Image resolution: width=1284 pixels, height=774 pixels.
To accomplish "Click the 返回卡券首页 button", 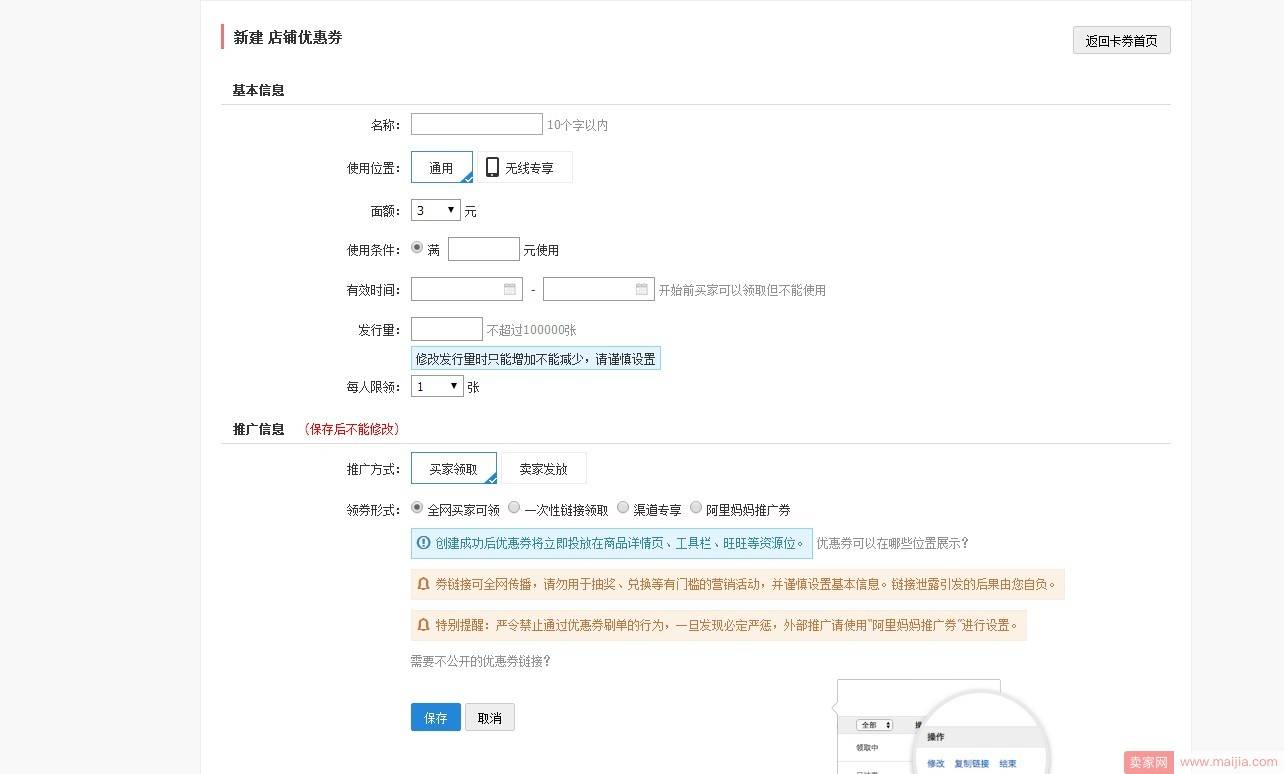I will pos(1121,41).
